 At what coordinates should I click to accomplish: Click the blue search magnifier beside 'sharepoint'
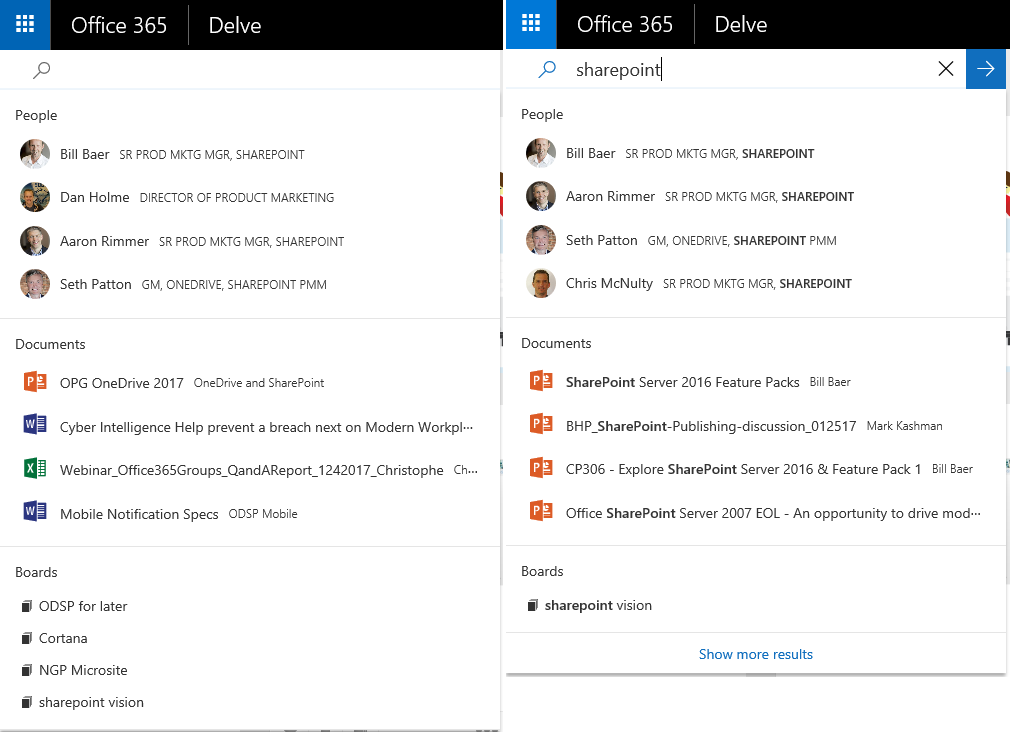(x=547, y=69)
